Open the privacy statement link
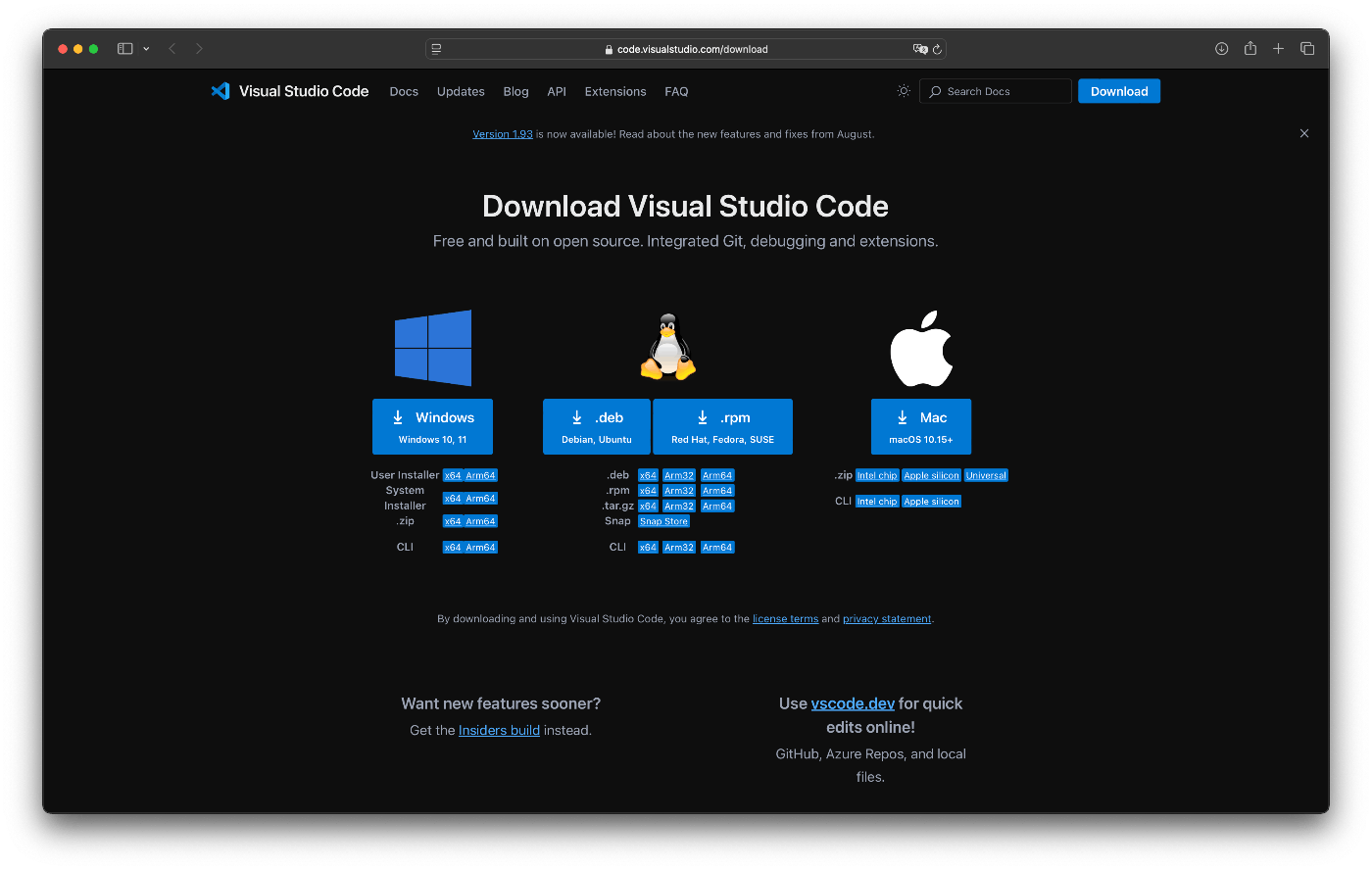The height and width of the screenshot is (870, 1372). point(887,619)
